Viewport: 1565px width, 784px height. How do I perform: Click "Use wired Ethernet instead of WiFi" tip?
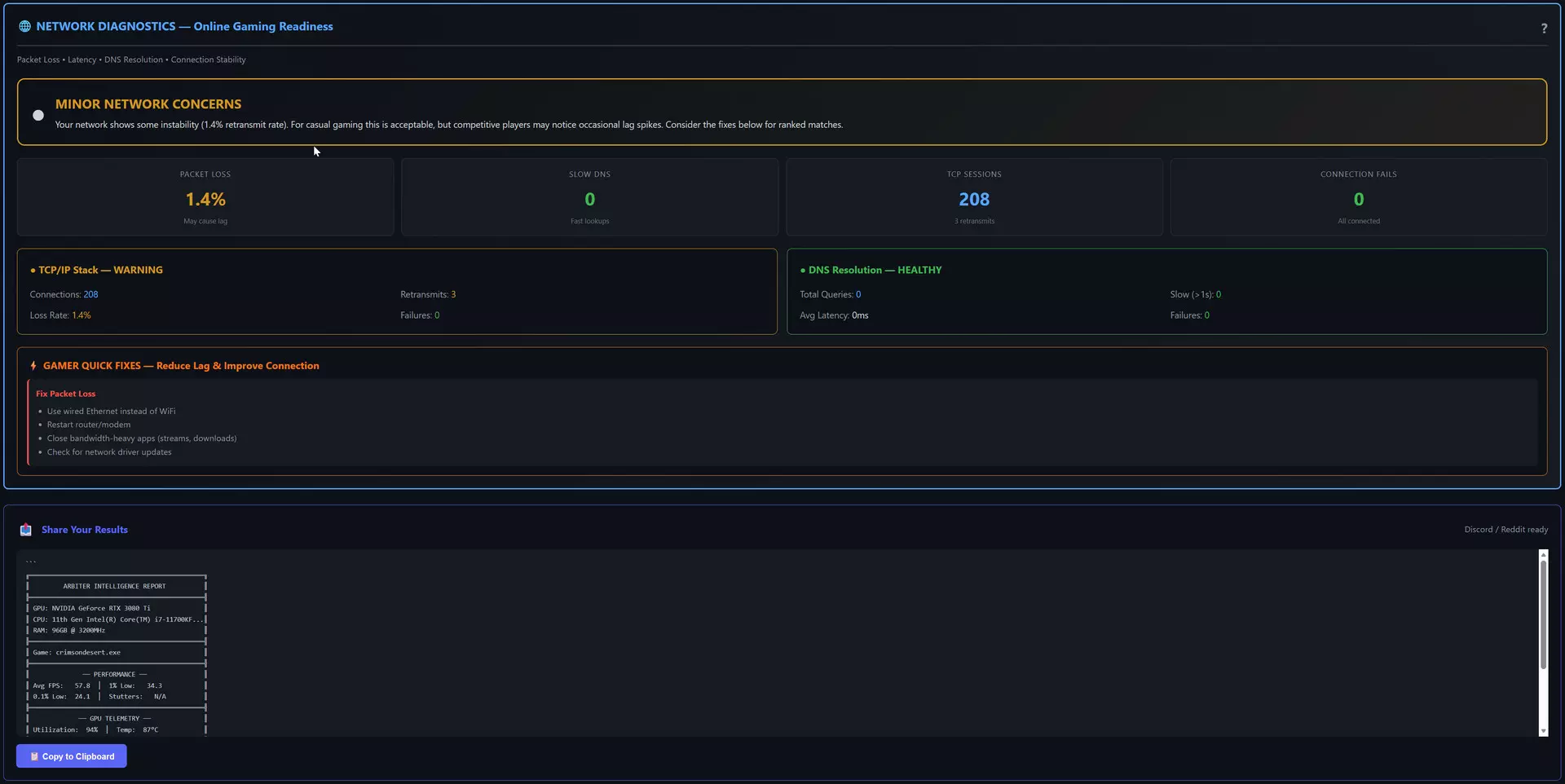tap(111, 412)
